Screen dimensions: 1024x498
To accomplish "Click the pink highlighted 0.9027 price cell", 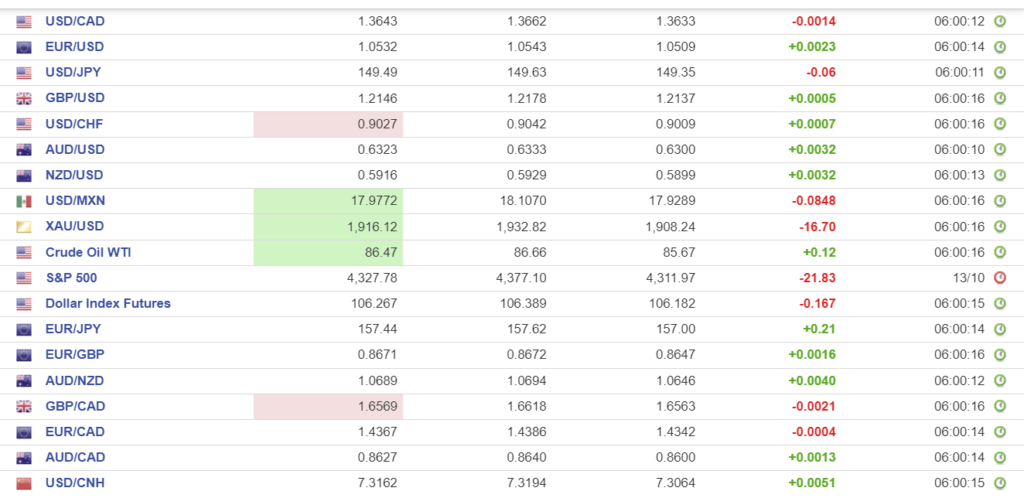I will click(328, 124).
